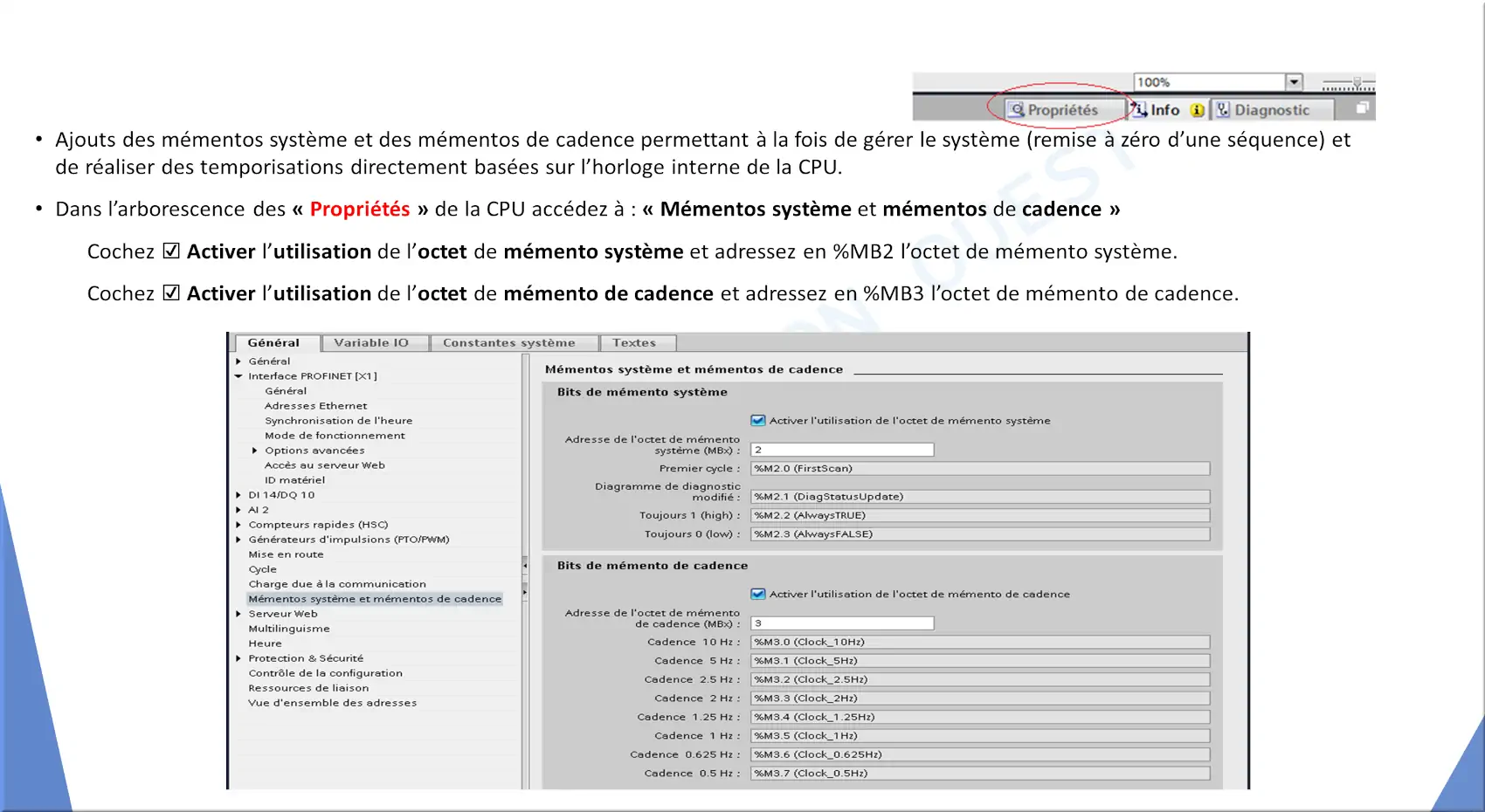Viewport: 1485px width, 812px height.
Task: Select Mise en route in the tree
Action: tap(286, 554)
